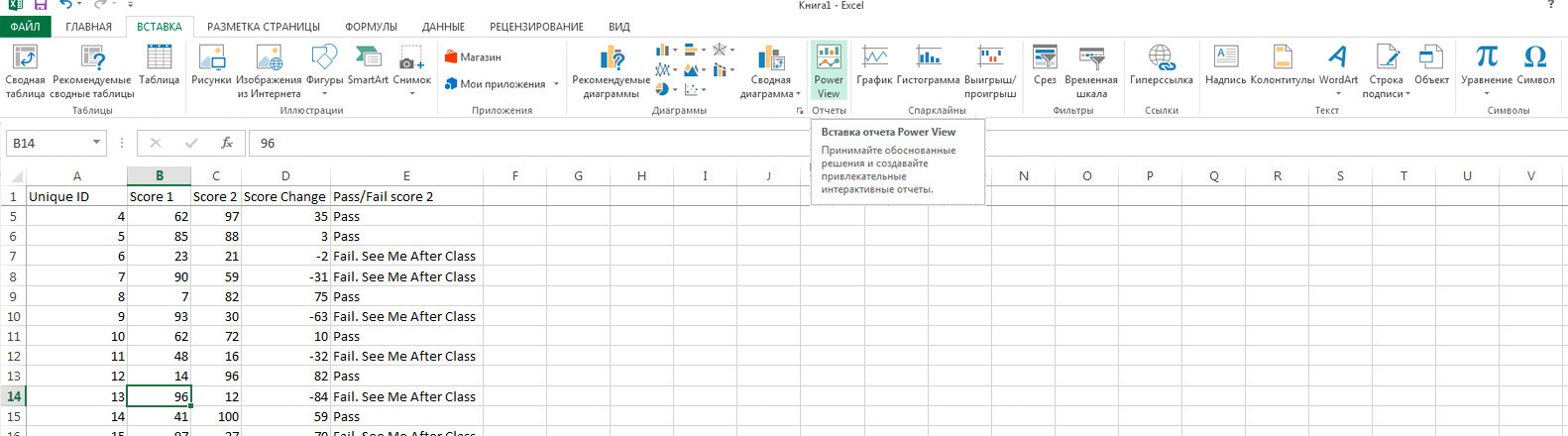1568x436 pixels.
Task: Open the ФАЙЛ menu tab
Action: click(x=25, y=27)
